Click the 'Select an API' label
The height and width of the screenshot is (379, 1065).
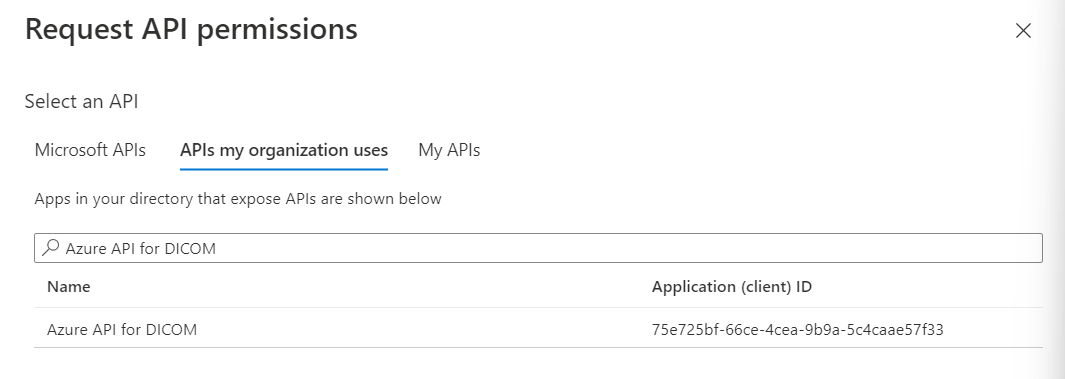82,101
